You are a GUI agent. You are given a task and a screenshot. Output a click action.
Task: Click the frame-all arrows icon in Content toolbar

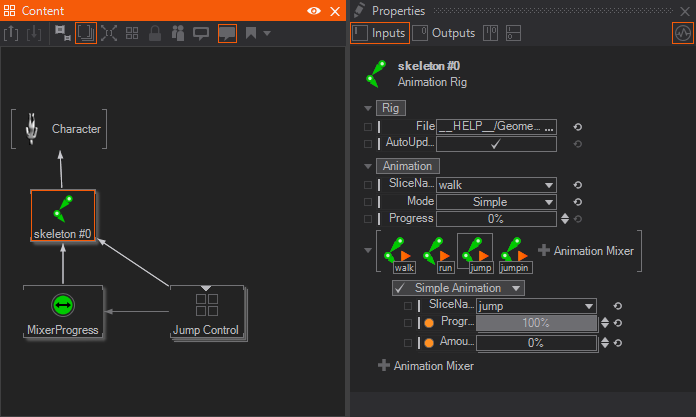coord(109,33)
